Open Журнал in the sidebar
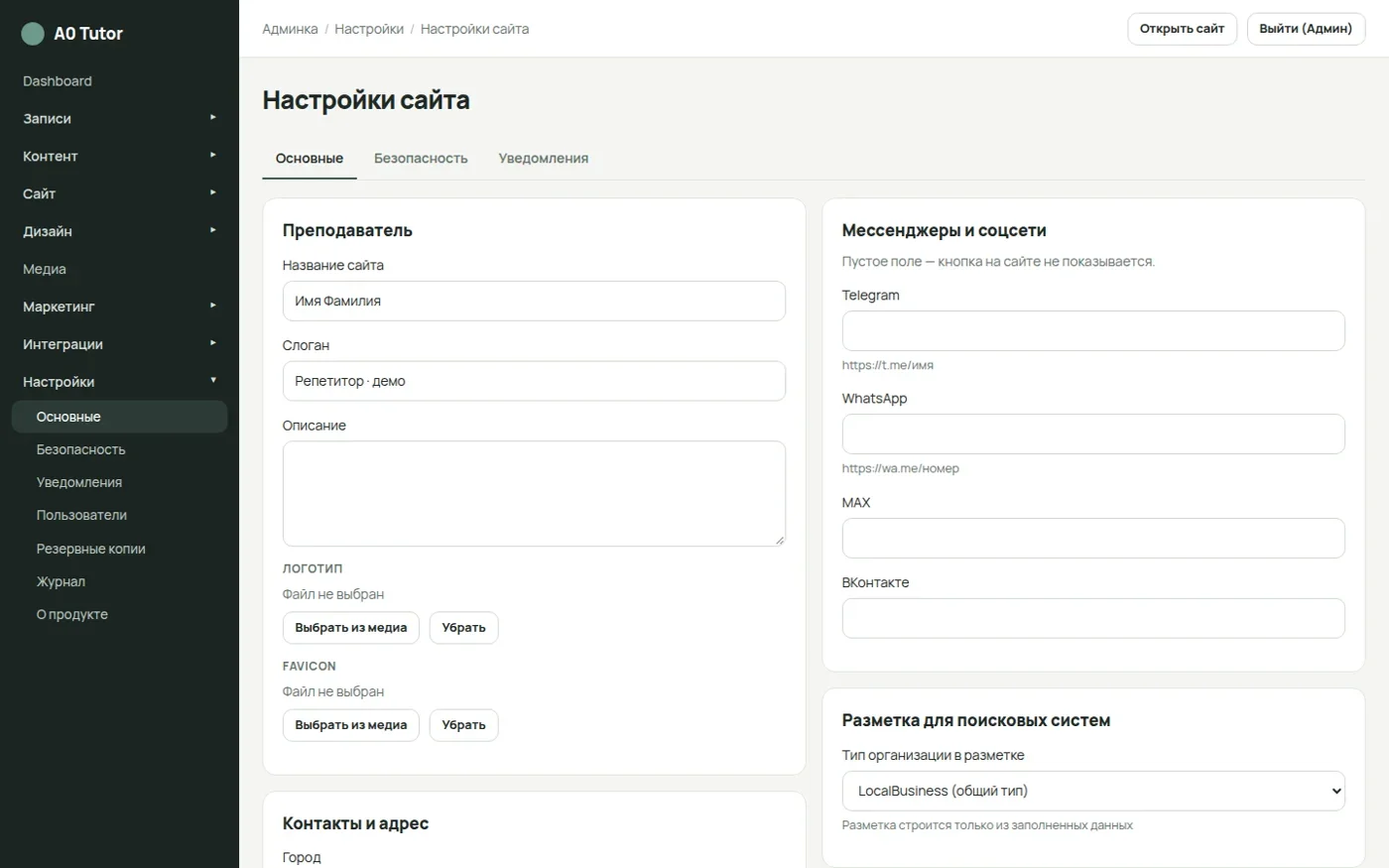The height and width of the screenshot is (868, 1389). pyautogui.click(x=119, y=581)
